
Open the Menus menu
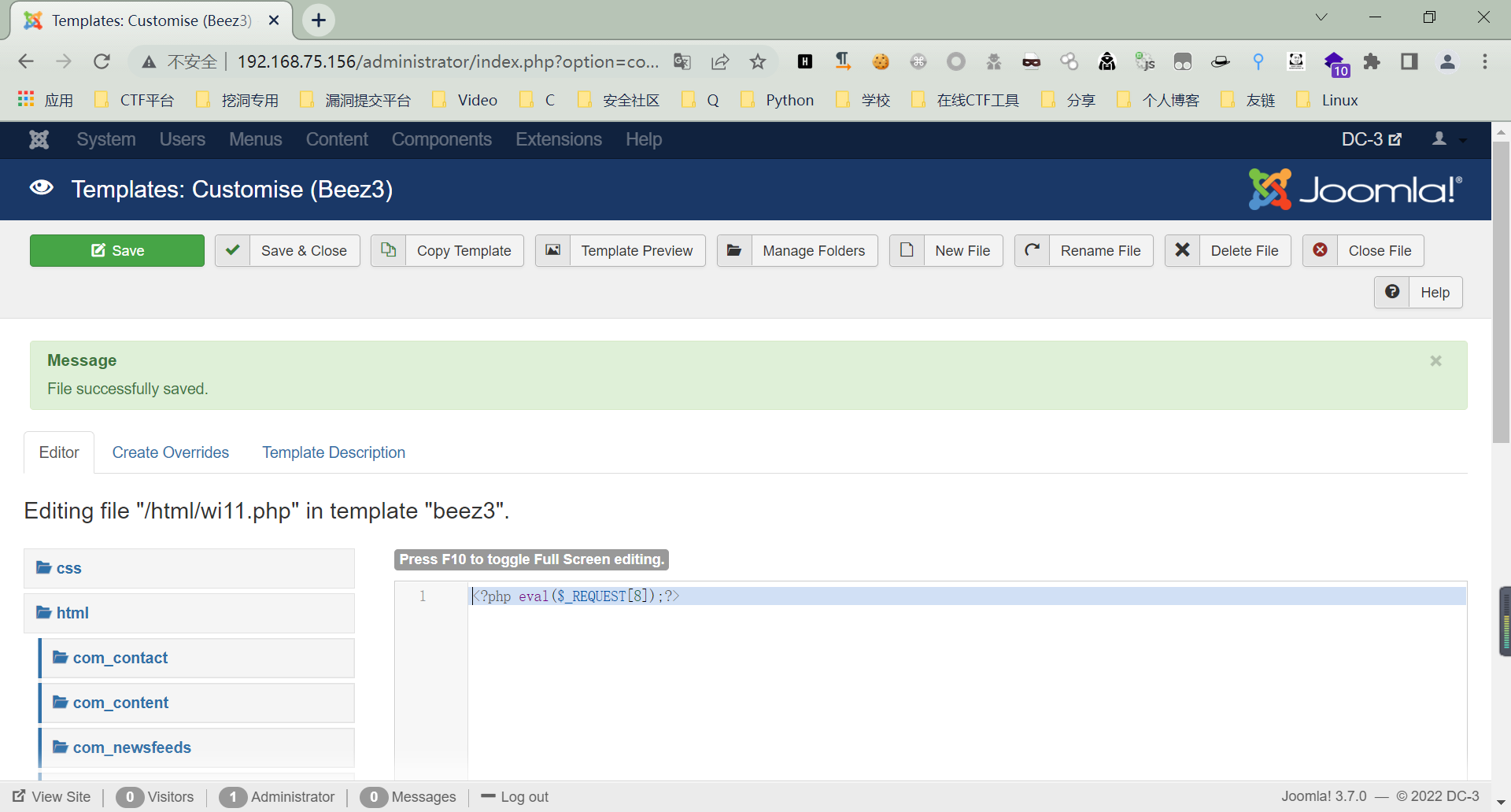coord(256,139)
